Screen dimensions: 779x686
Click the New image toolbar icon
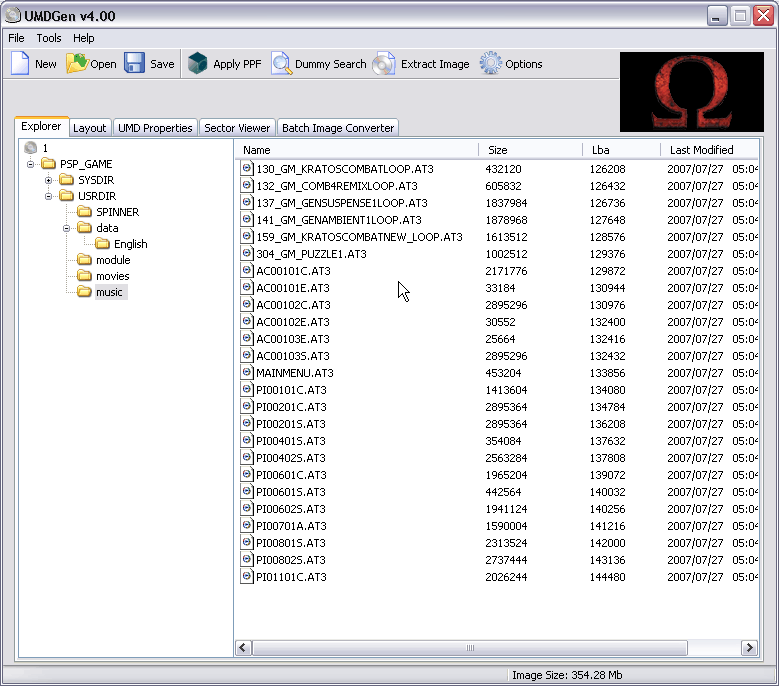point(20,64)
